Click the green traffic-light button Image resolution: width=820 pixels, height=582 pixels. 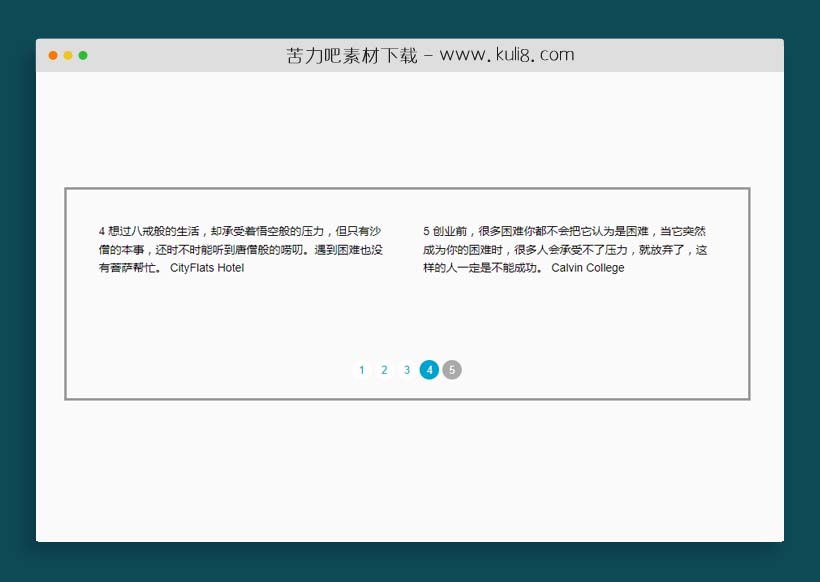click(85, 56)
